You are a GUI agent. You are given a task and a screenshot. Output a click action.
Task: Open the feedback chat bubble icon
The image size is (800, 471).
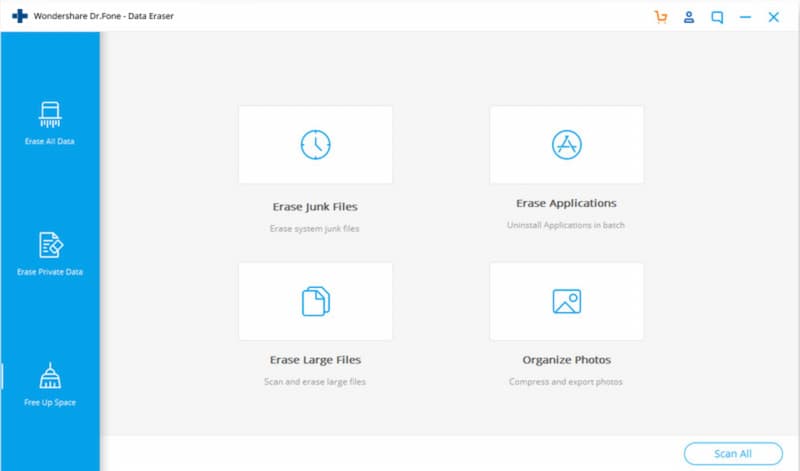[717, 17]
